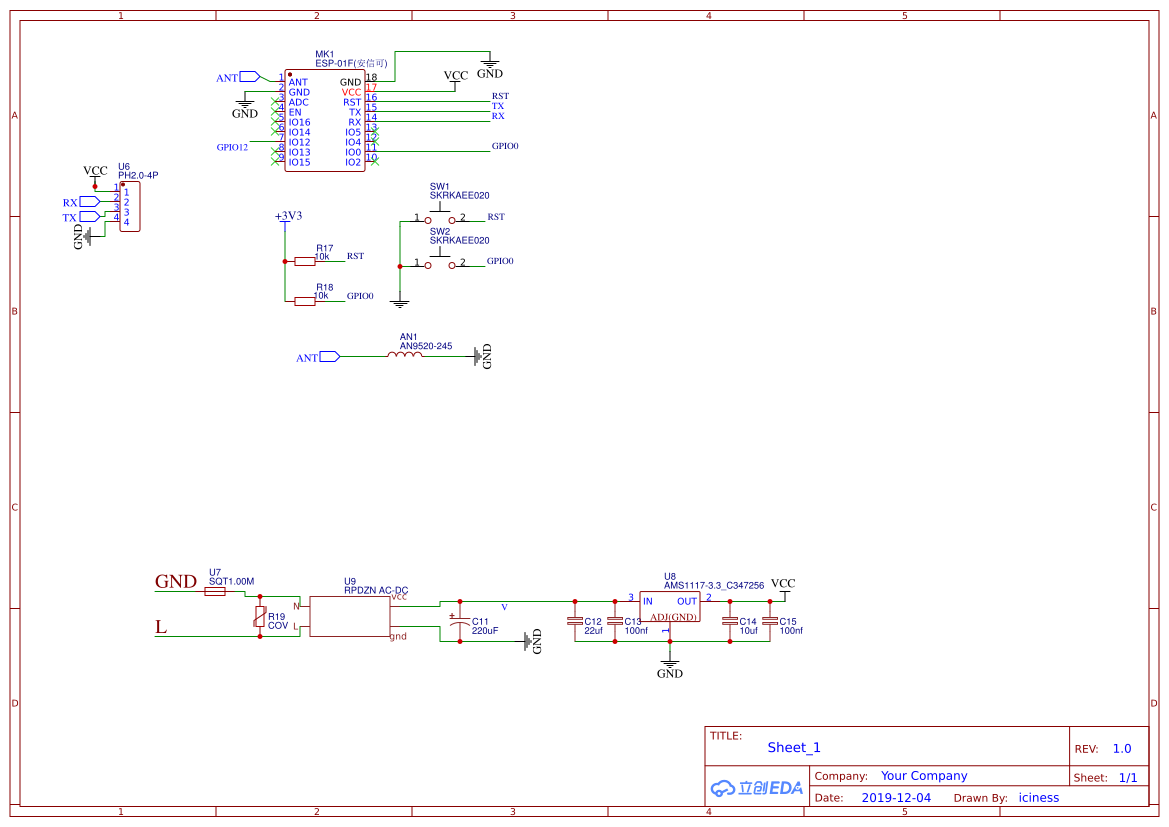Click the 'Sheet_1' title text
Viewport: 1169px width, 827px height.
coord(794,747)
